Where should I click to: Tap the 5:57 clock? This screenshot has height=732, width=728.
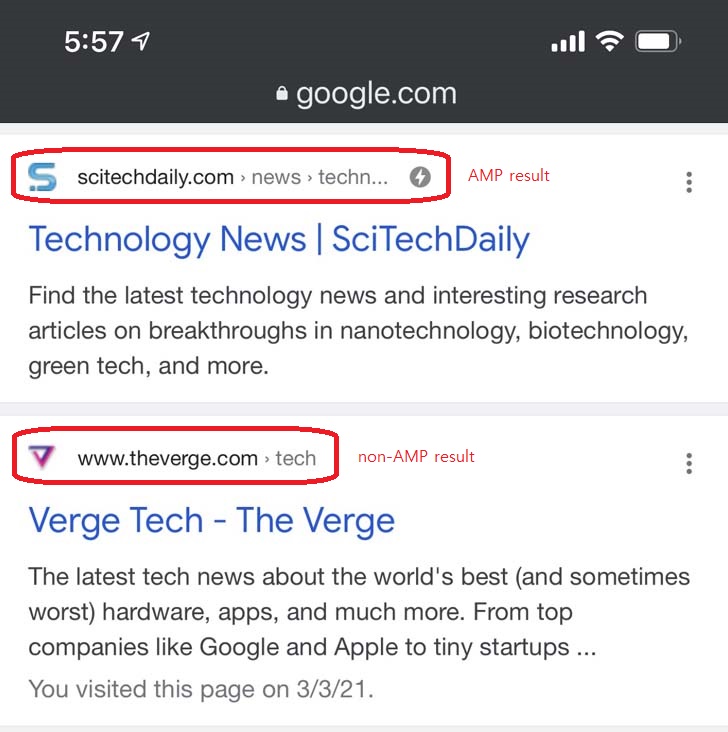point(93,41)
